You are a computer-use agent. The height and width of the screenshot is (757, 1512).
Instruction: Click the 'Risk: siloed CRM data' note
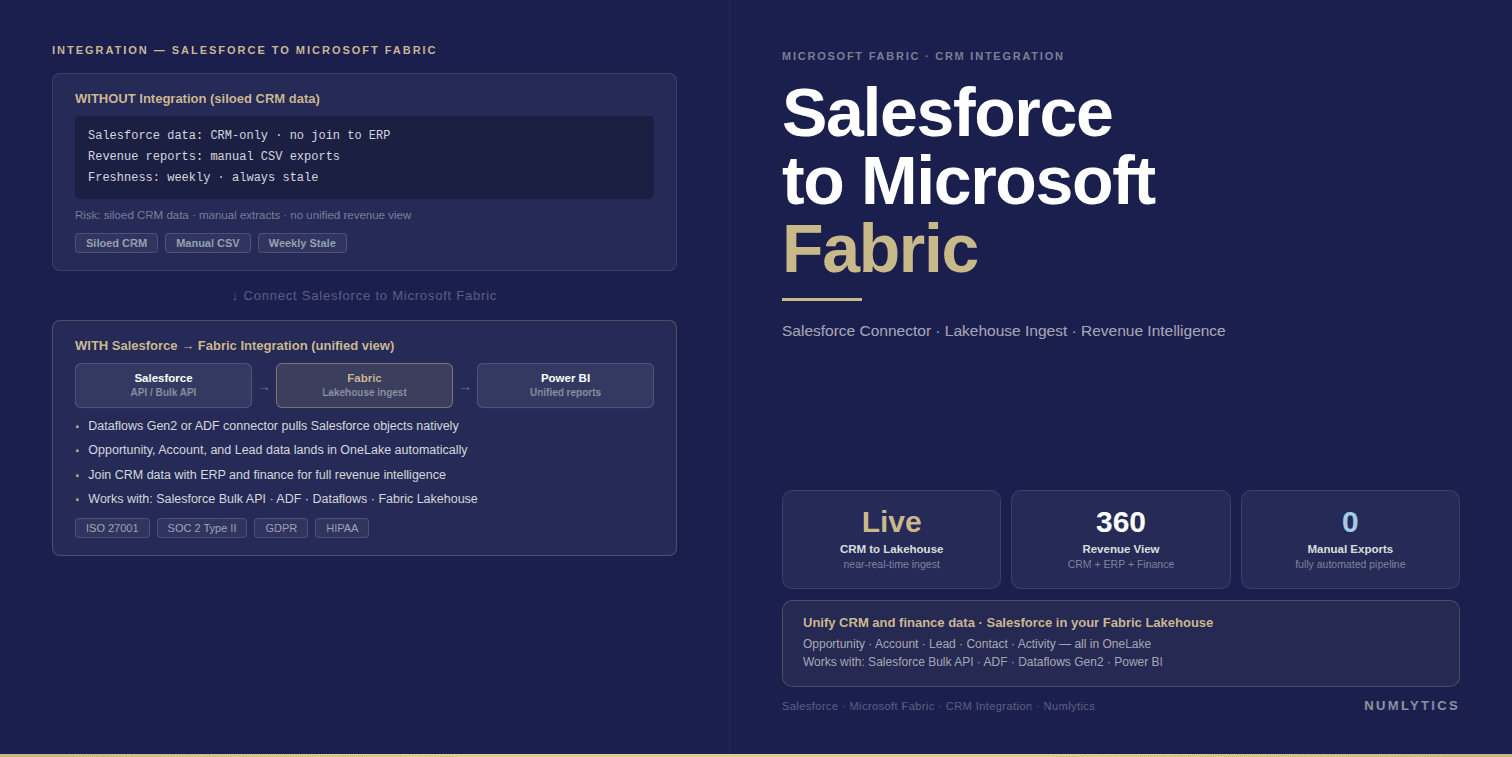coord(243,215)
